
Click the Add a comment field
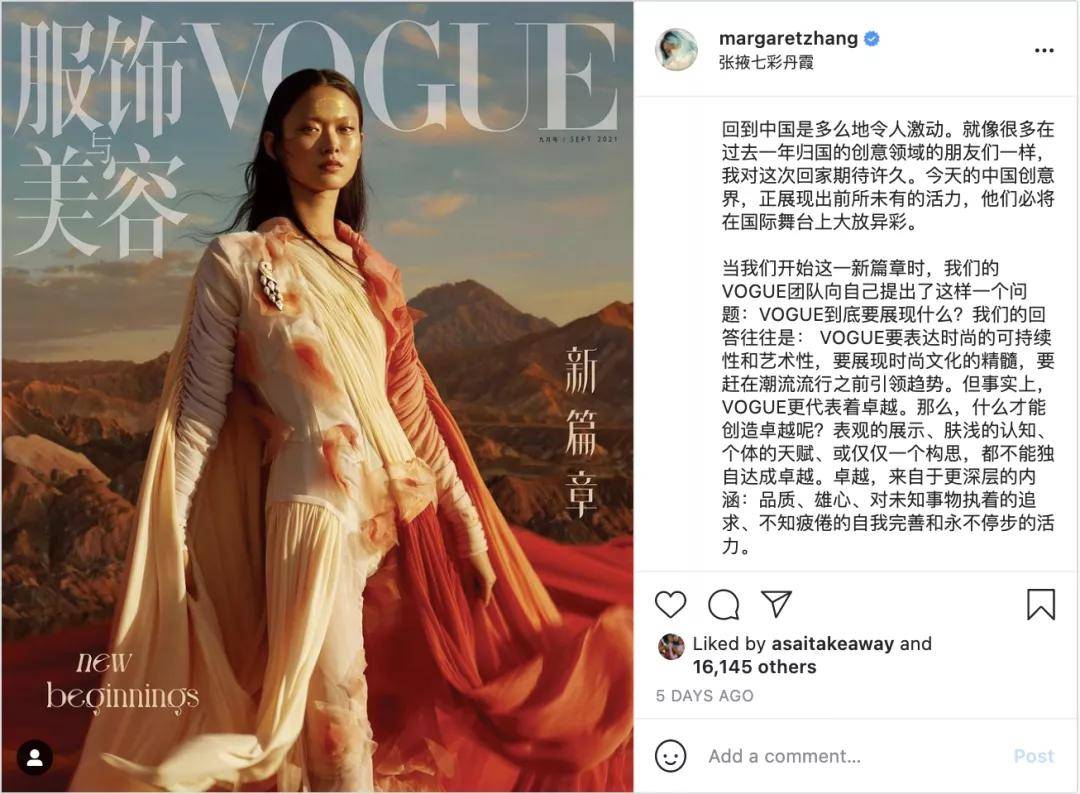[x=853, y=756]
